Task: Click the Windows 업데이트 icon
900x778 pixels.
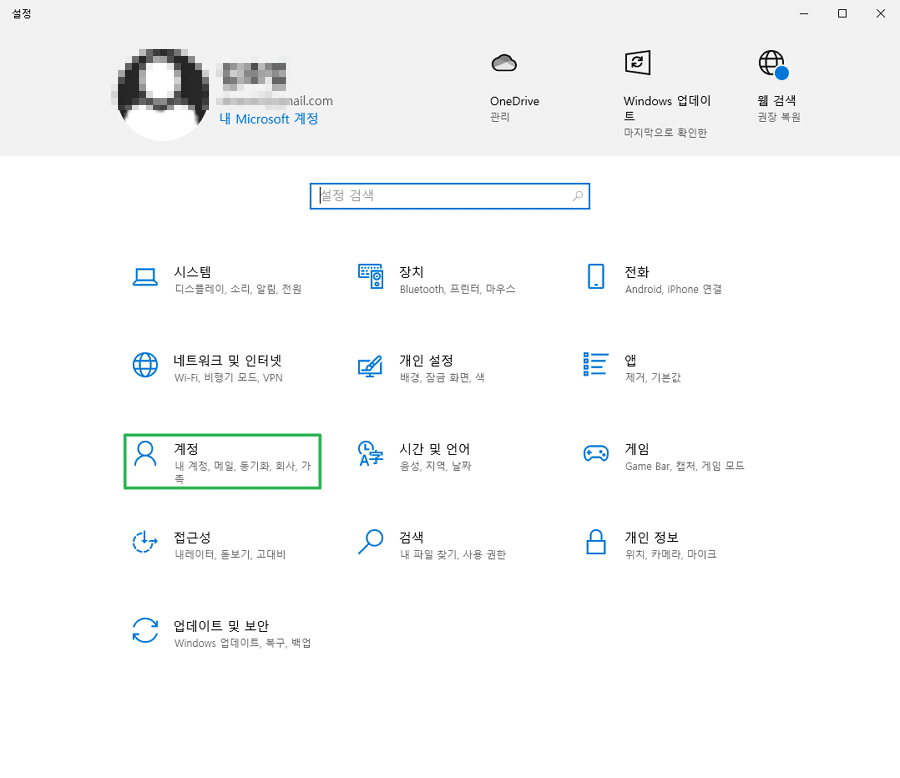Action: (x=637, y=63)
